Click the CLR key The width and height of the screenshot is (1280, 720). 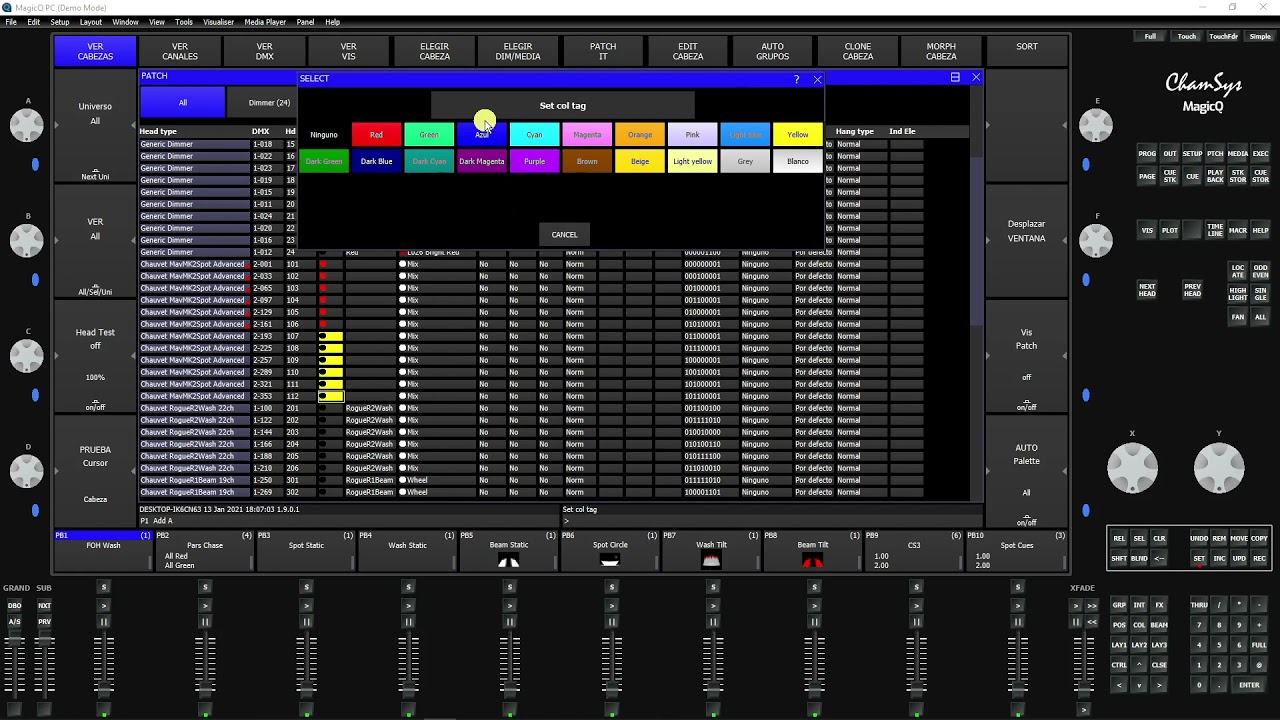[1159, 538]
